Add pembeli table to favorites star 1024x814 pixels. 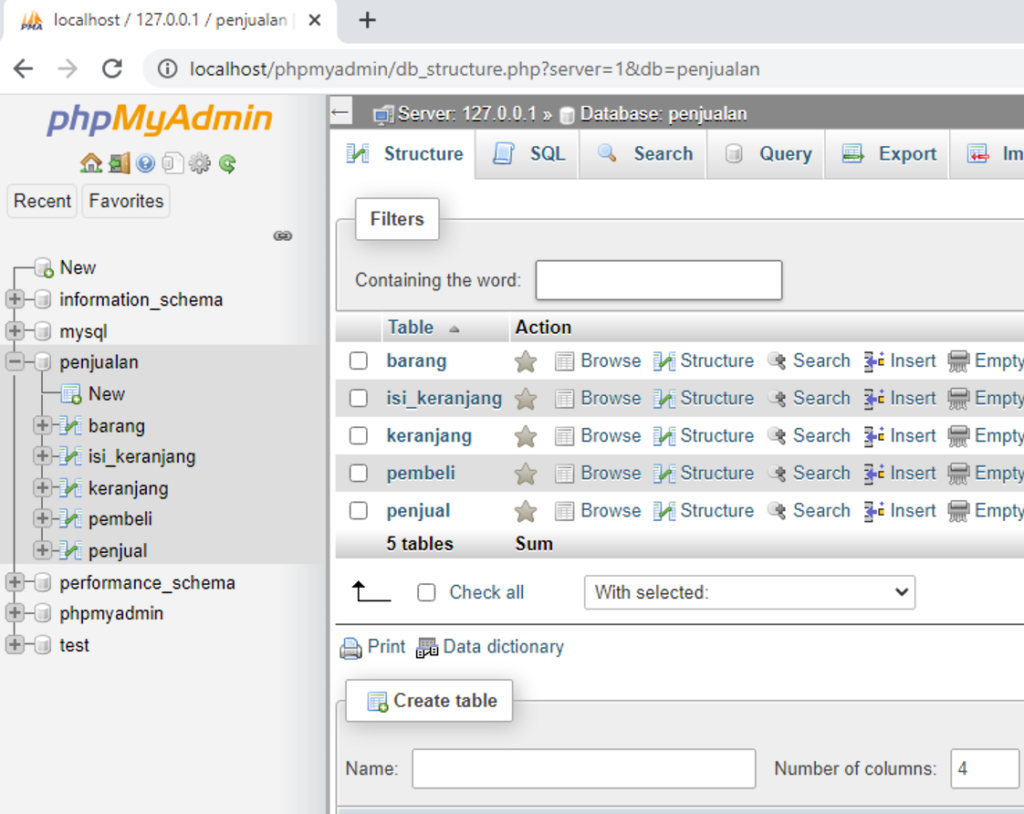click(x=526, y=474)
